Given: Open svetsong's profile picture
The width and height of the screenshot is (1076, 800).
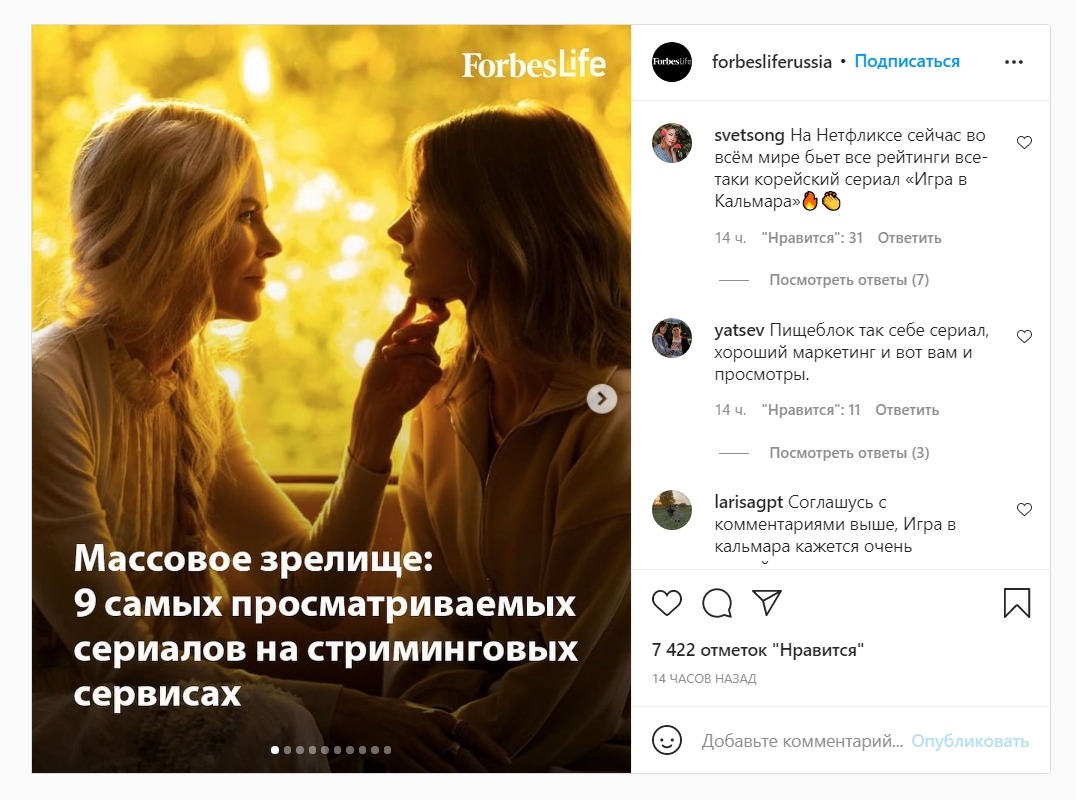Looking at the screenshot, I should [671, 143].
